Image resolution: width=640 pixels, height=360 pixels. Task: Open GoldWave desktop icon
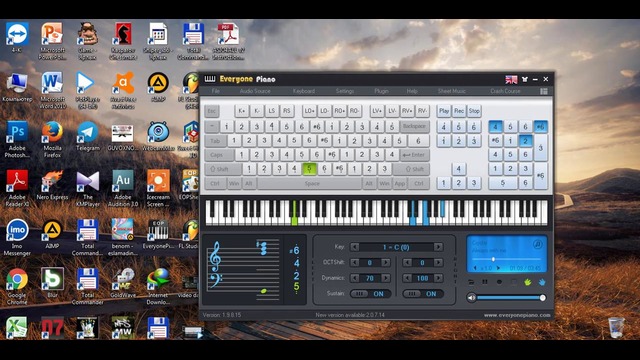(x=123, y=283)
